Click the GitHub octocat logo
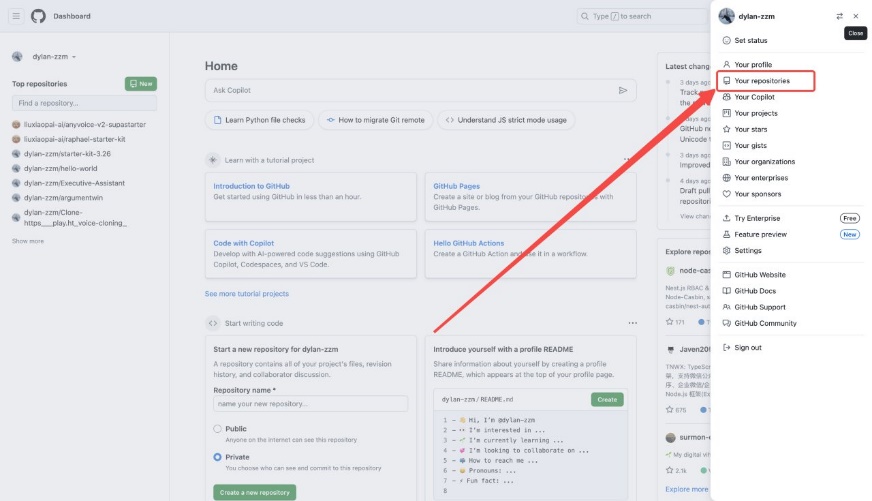 pos(38,16)
